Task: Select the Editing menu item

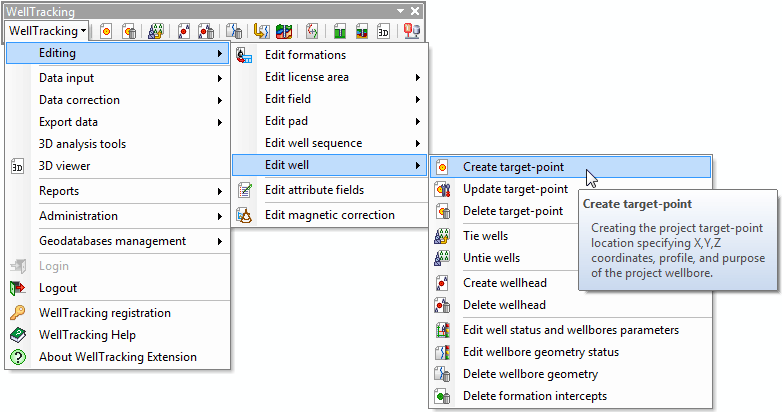Action: pyautogui.click(x=118, y=53)
